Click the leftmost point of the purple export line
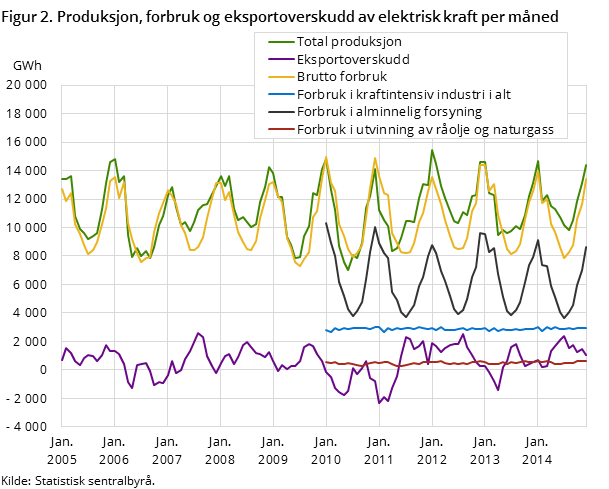This screenshot has width=609, height=489. pyautogui.click(x=62, y=360)
